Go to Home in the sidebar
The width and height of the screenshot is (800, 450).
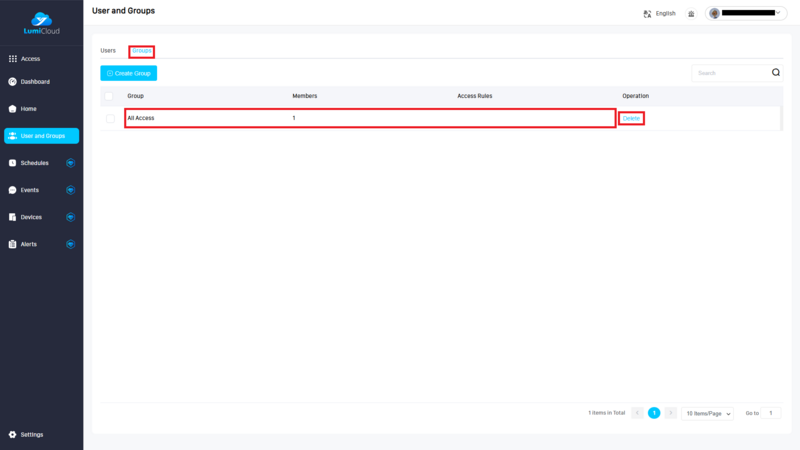click(41, 109)
